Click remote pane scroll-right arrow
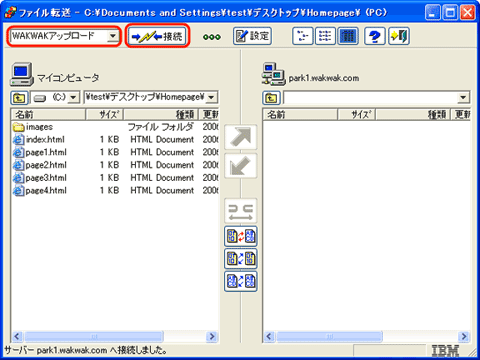Viewport: 480px width, 360px height. (x=464, y=336)
